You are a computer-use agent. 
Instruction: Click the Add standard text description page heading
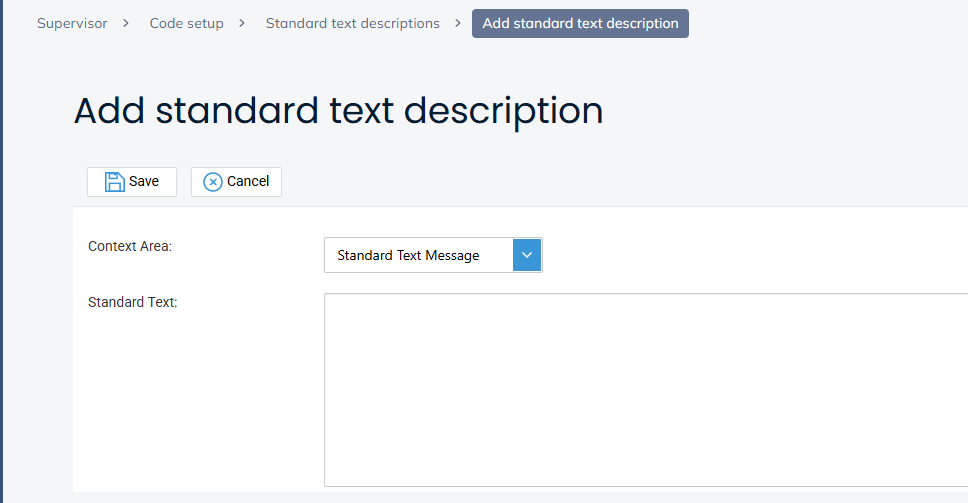(338, 111)
